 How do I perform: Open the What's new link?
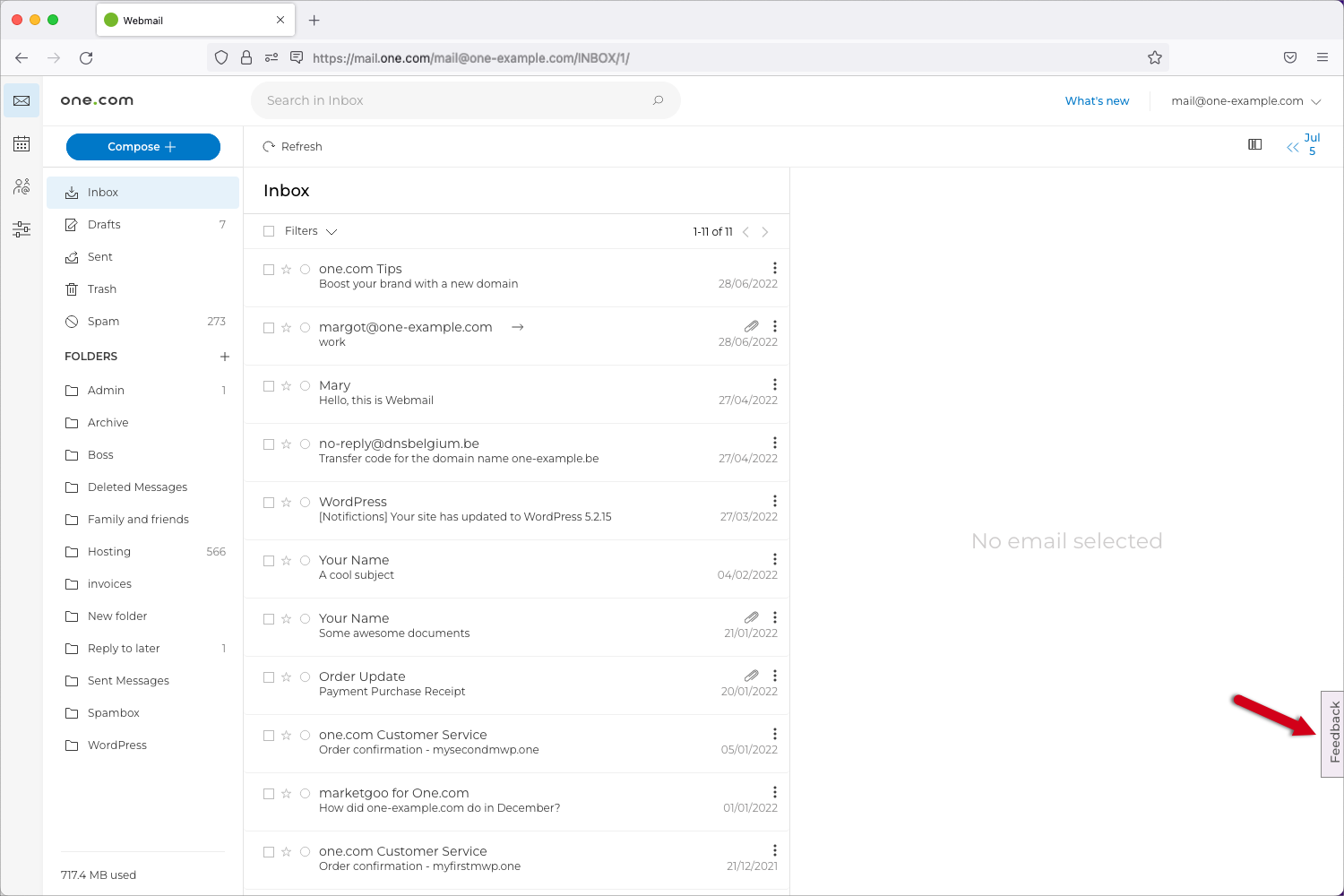(x=1097, y=101)
